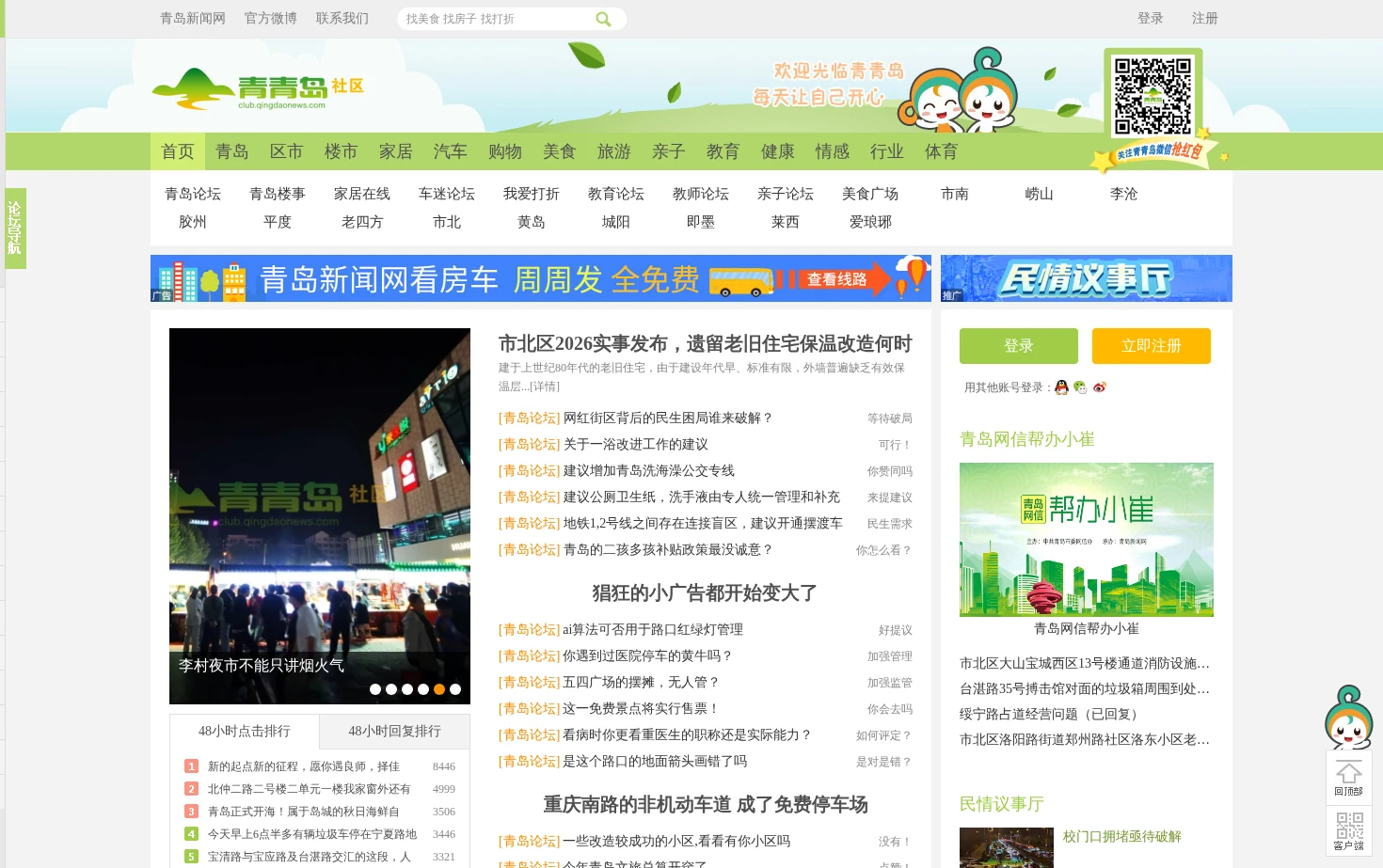
Task: Open headline 市北区2026实事发布
Action: 706,343
